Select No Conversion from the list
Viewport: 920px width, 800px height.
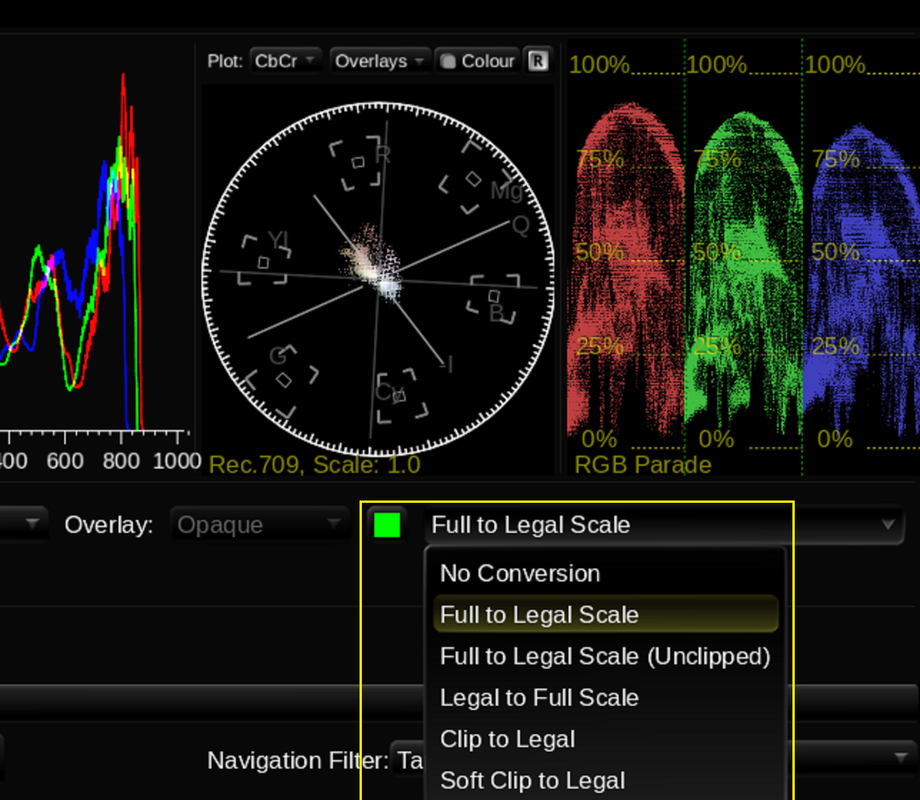606,573
